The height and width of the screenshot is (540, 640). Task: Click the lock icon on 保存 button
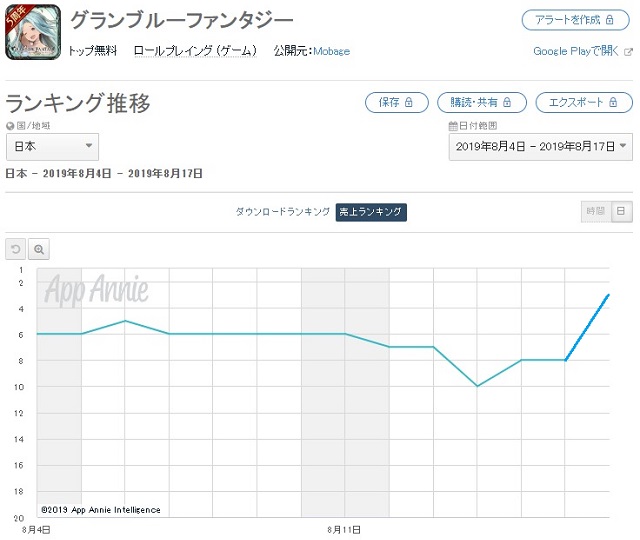point(409,102)
